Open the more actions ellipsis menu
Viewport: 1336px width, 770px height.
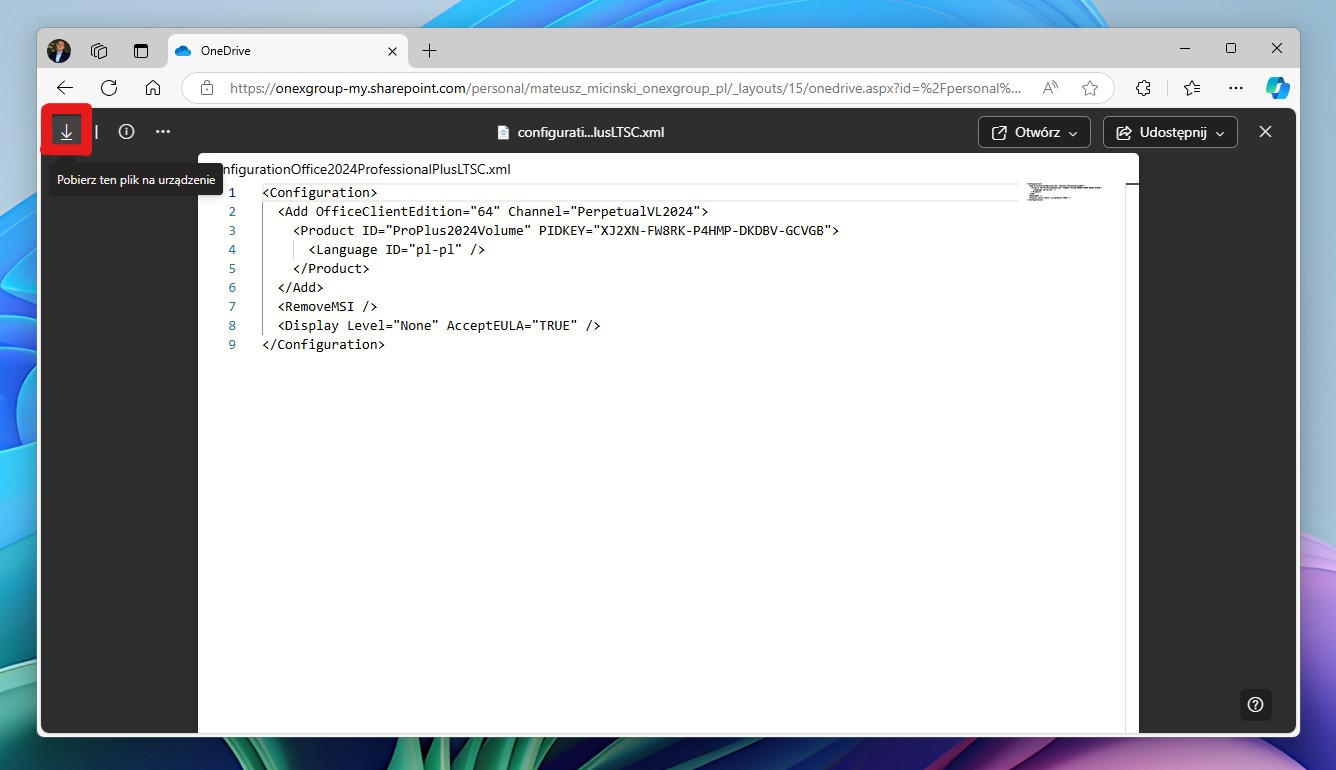coord(163,131)
